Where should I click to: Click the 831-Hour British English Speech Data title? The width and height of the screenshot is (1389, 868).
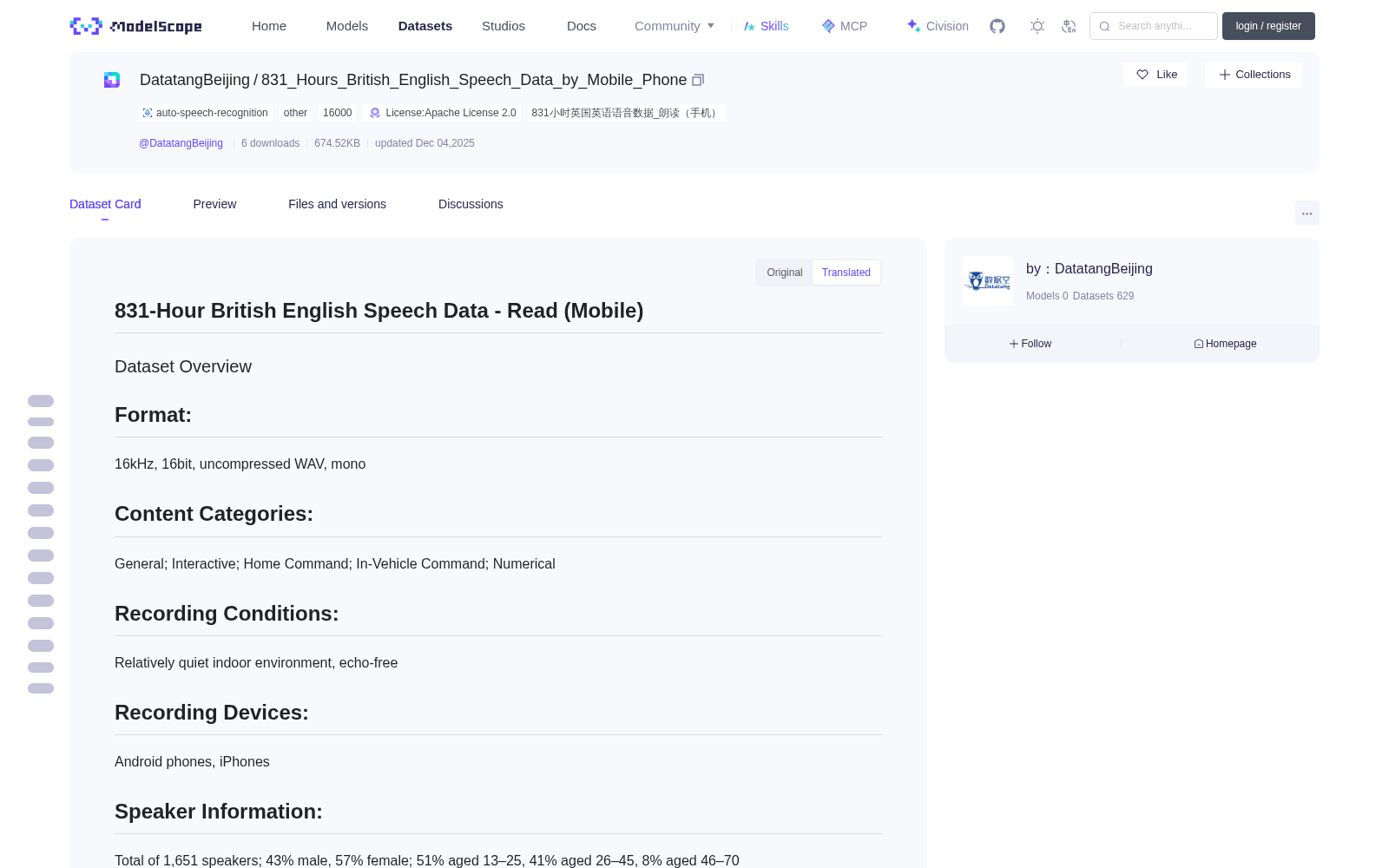tap(379, 311)
